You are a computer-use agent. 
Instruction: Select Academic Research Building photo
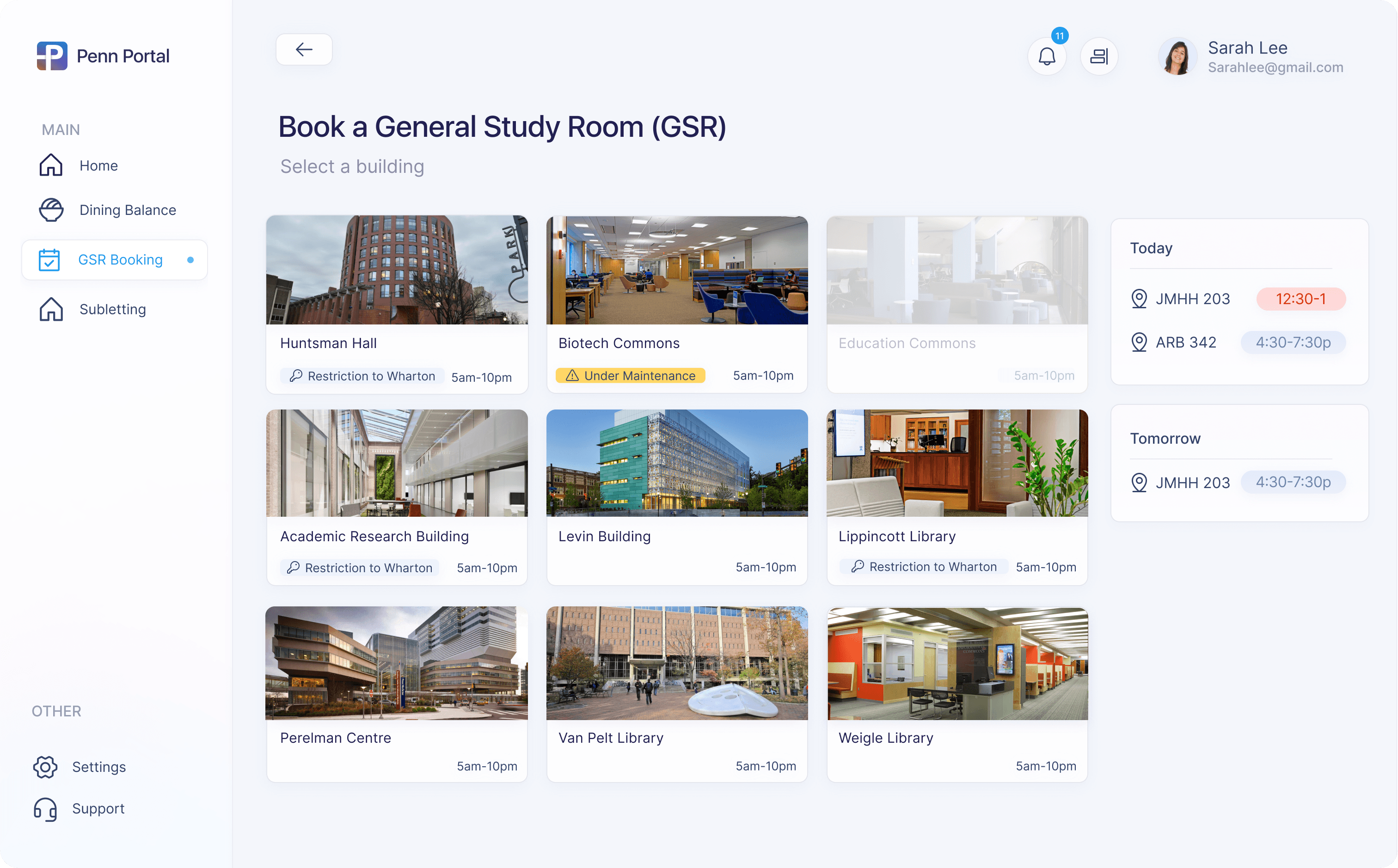coord(397,463)
